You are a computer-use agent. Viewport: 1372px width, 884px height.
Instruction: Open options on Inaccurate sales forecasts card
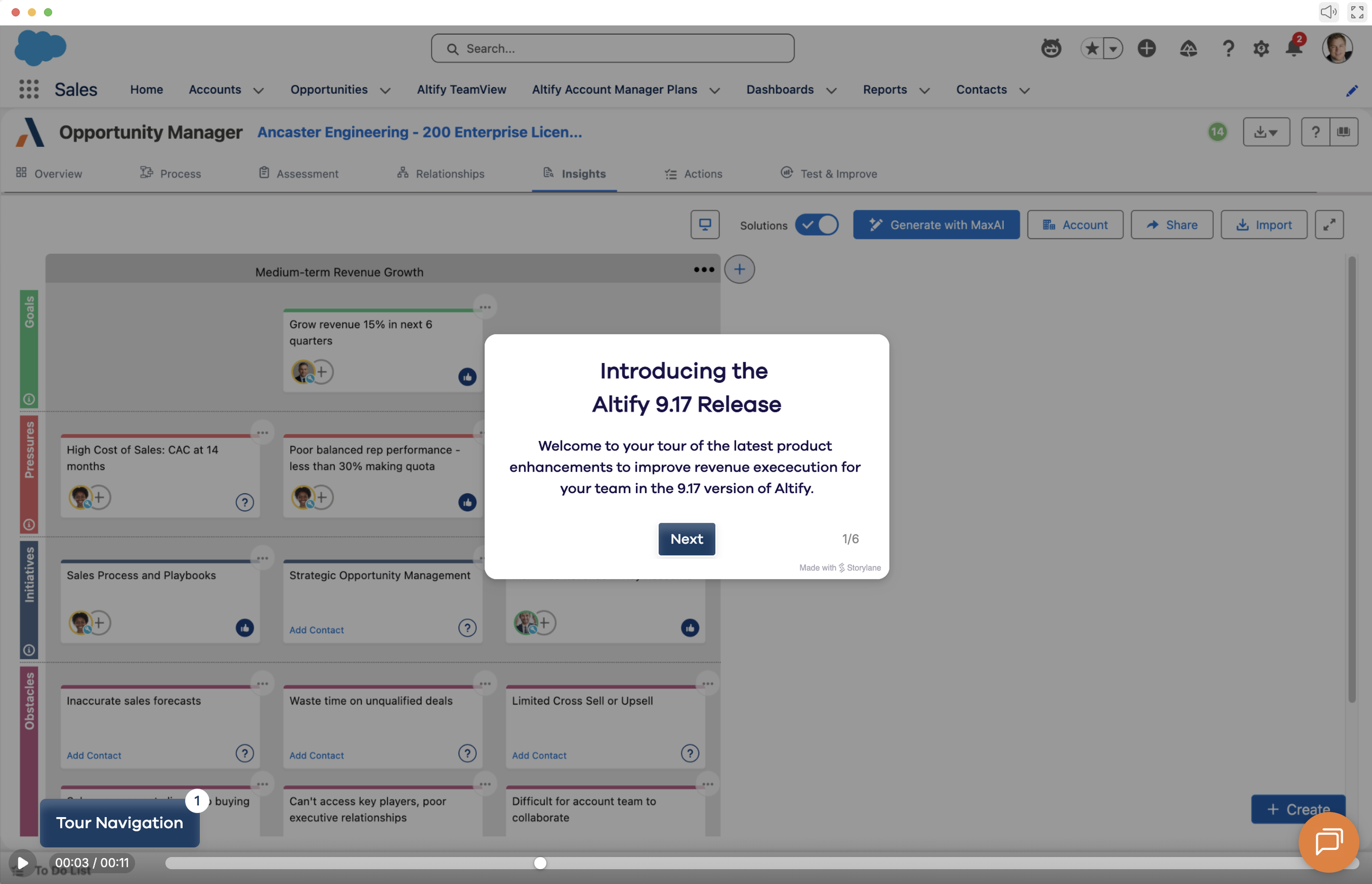coord(263,684)
